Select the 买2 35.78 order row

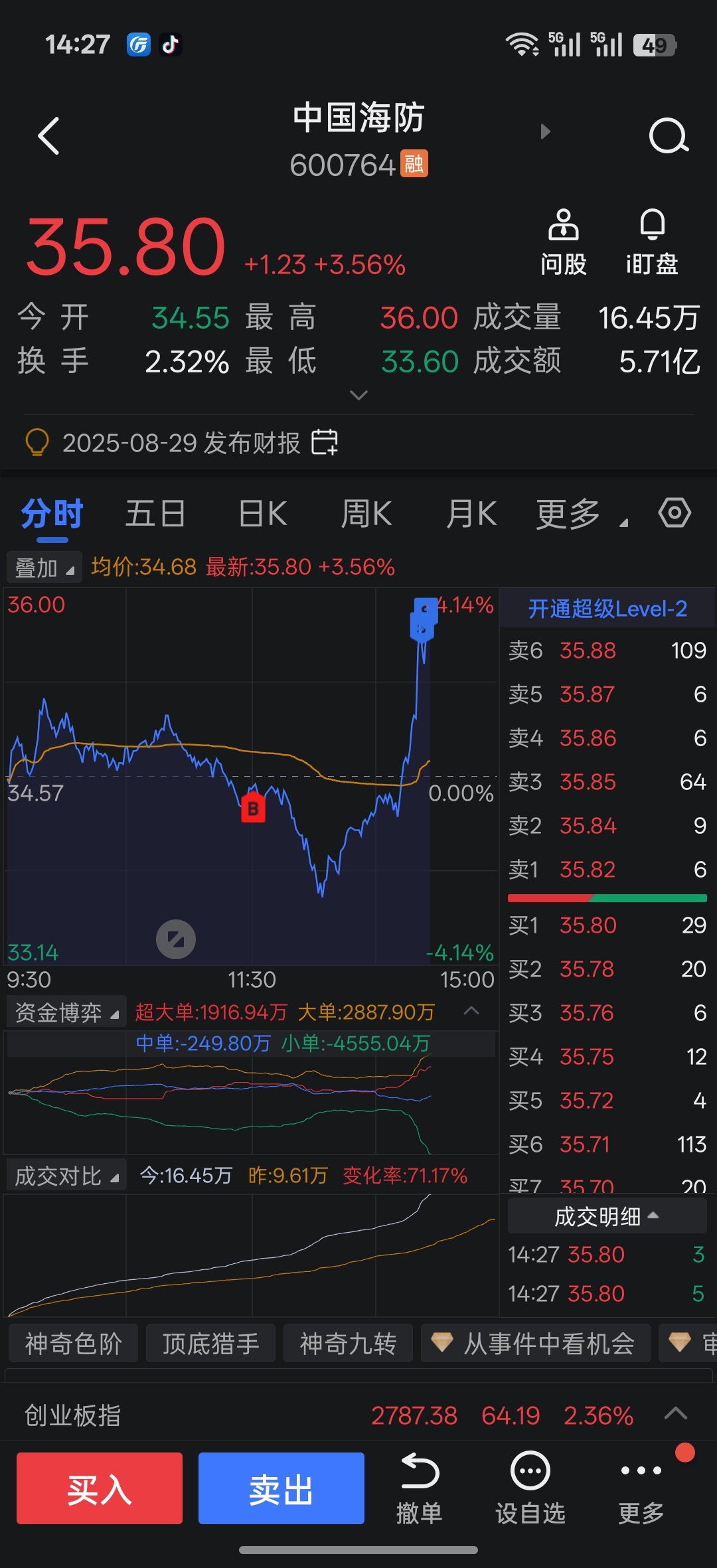point(607,969)
